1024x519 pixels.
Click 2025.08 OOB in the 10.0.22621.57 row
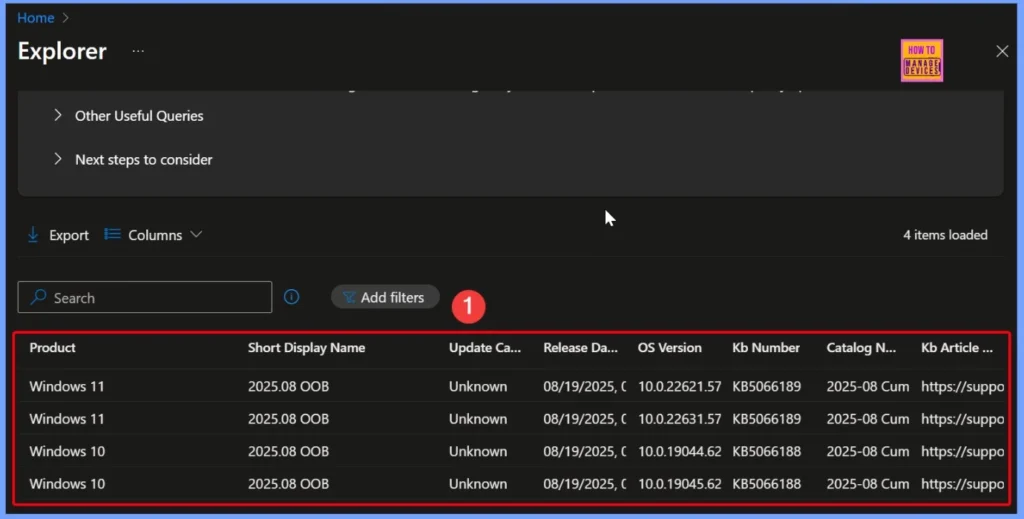click(x=288, y=386)
